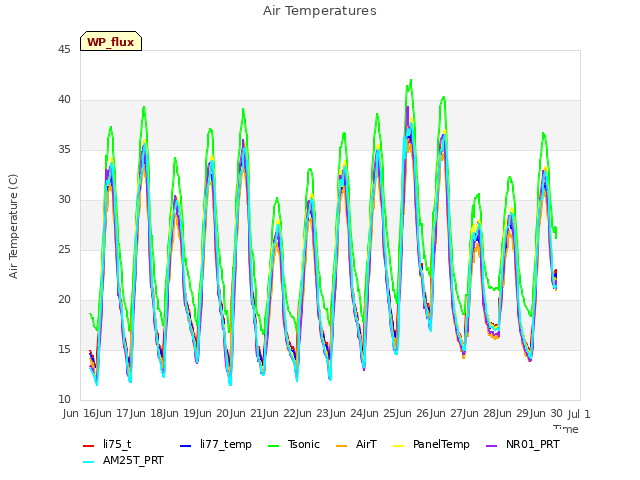Click the 24Jun x-axis date label

[364, 413]
